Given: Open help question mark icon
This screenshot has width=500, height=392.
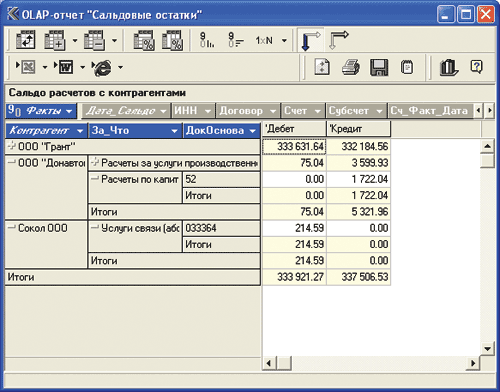Looking at the screenshot, I should [476, 67].
